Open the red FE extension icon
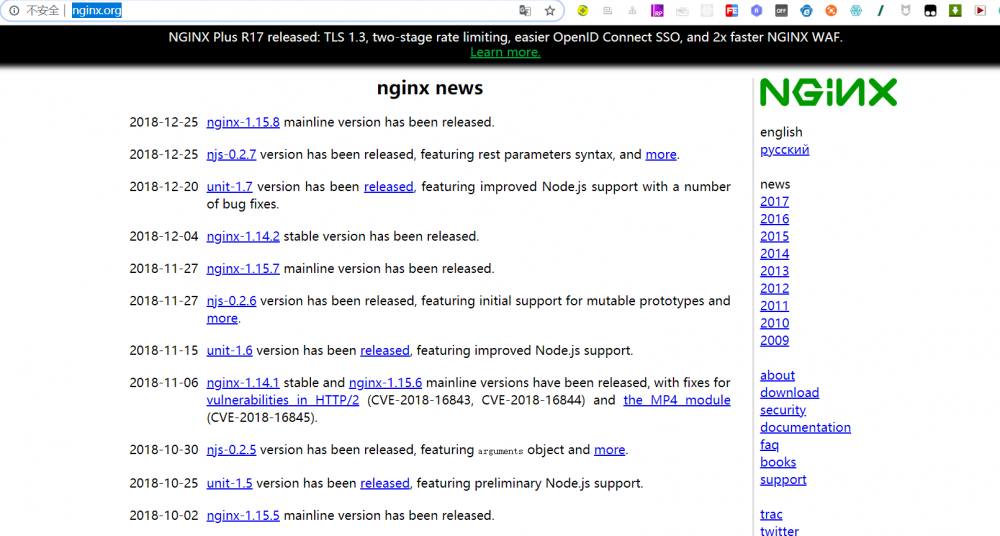1000x536 pixels. click(x=732, y=10)
